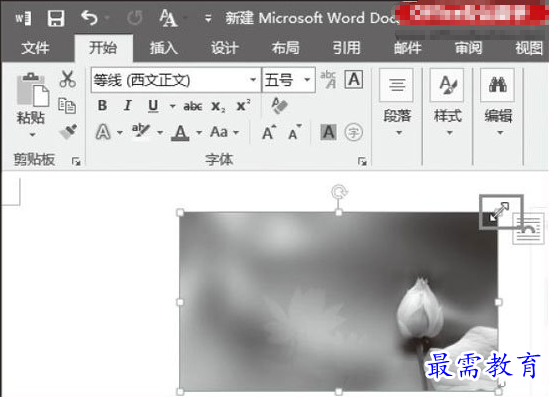This screenshot has width=549, height=397.
Task: Click the top-left resize handle of image
Action: (x=180, y=213)
